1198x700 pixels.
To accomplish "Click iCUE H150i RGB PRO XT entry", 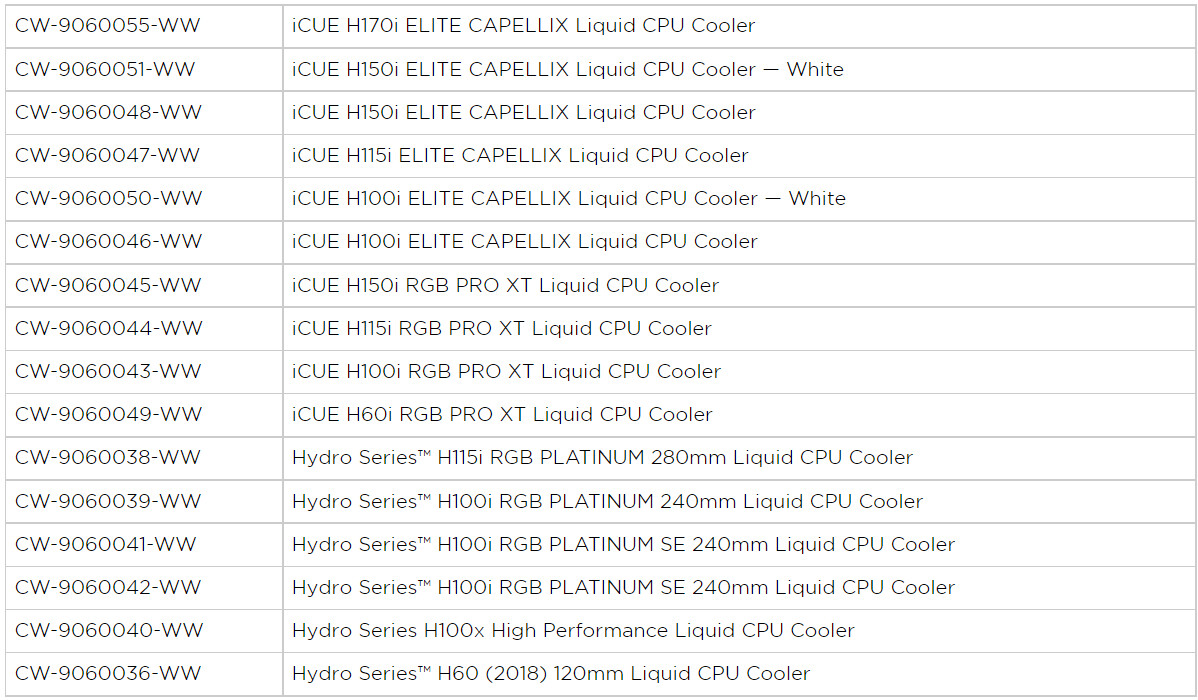I will point(505,285).
